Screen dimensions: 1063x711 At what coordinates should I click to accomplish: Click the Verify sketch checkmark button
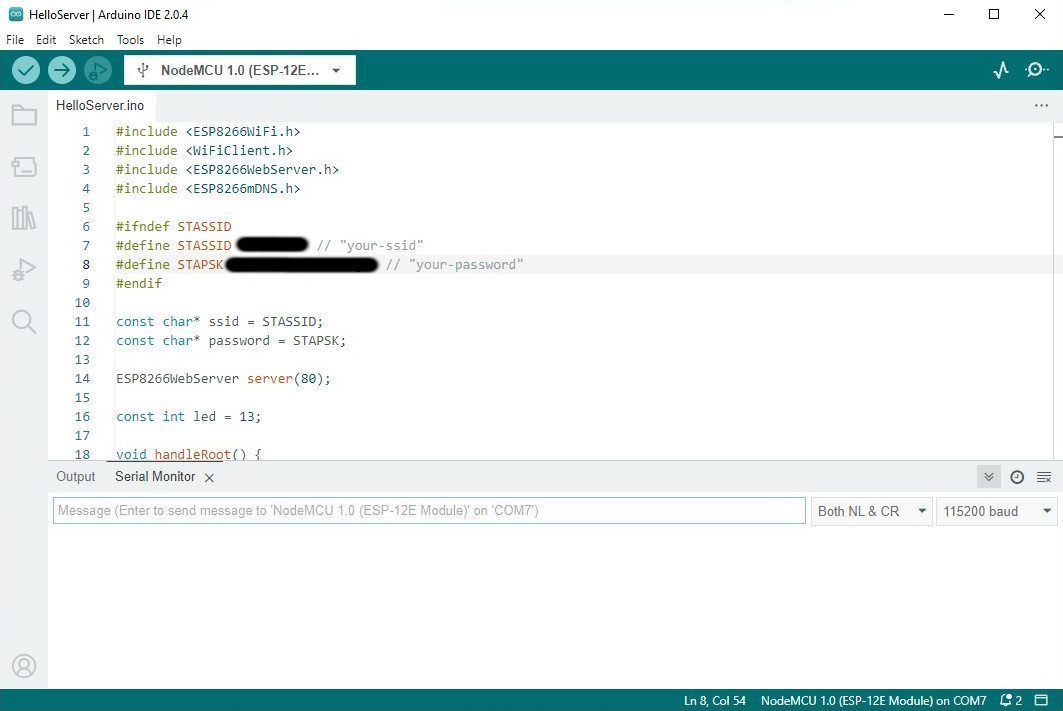(x=26, y=70)
